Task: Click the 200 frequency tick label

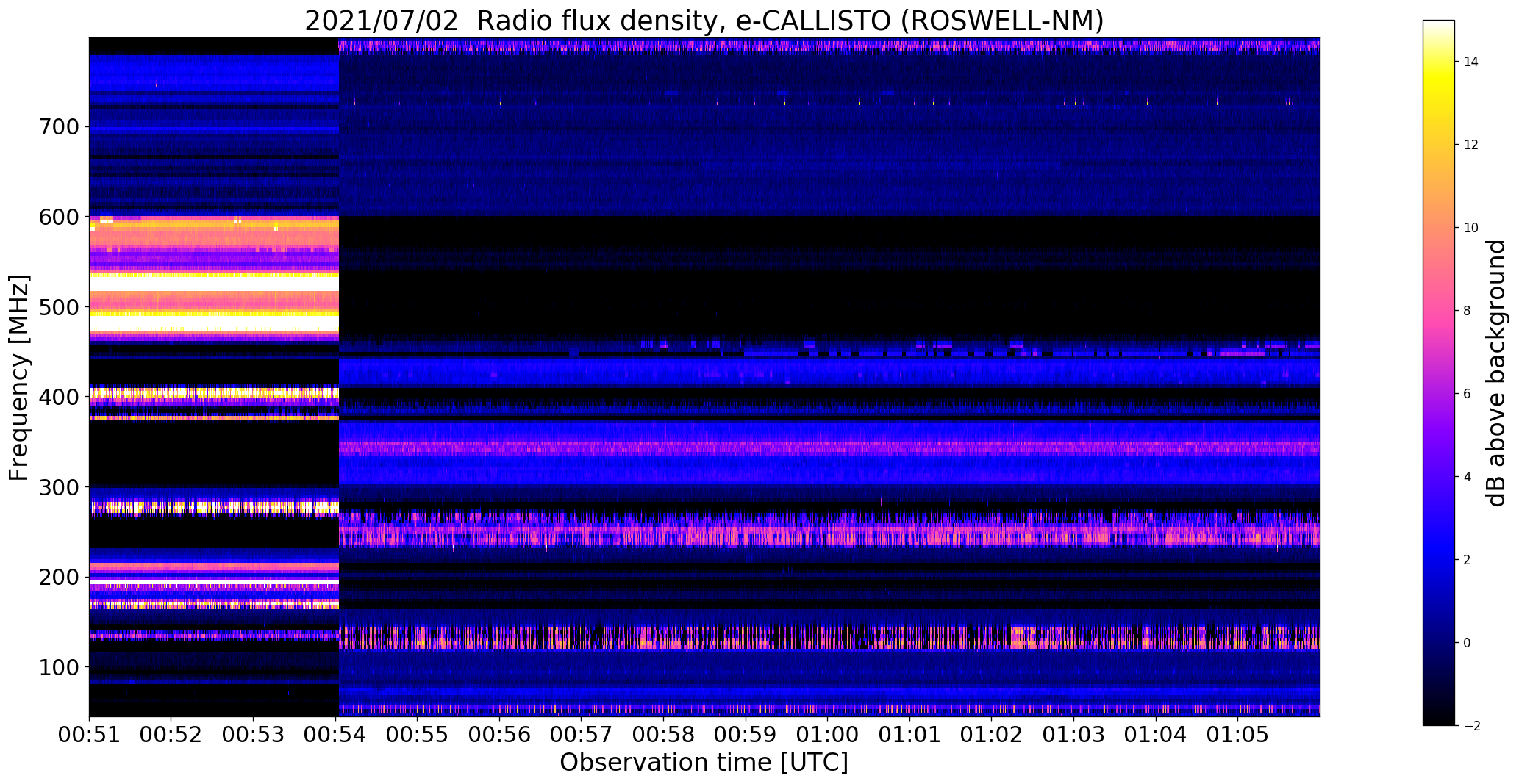Action: [58, 578]
